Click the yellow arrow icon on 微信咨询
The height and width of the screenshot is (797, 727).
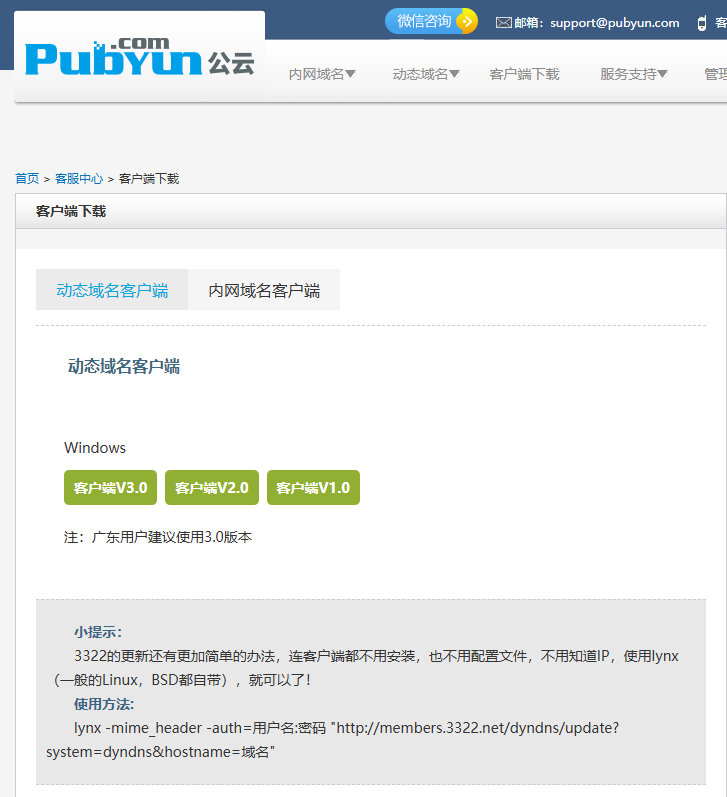pos(466,21)
